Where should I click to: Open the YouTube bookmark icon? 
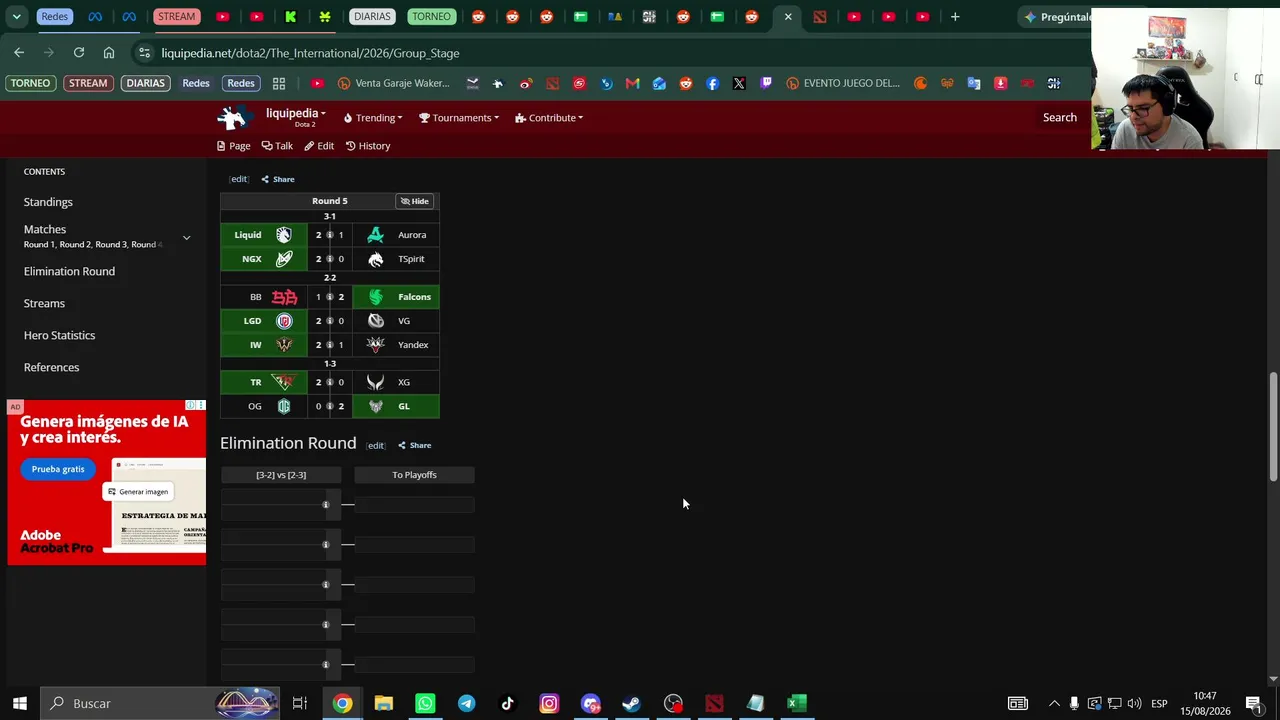[318, 83]
